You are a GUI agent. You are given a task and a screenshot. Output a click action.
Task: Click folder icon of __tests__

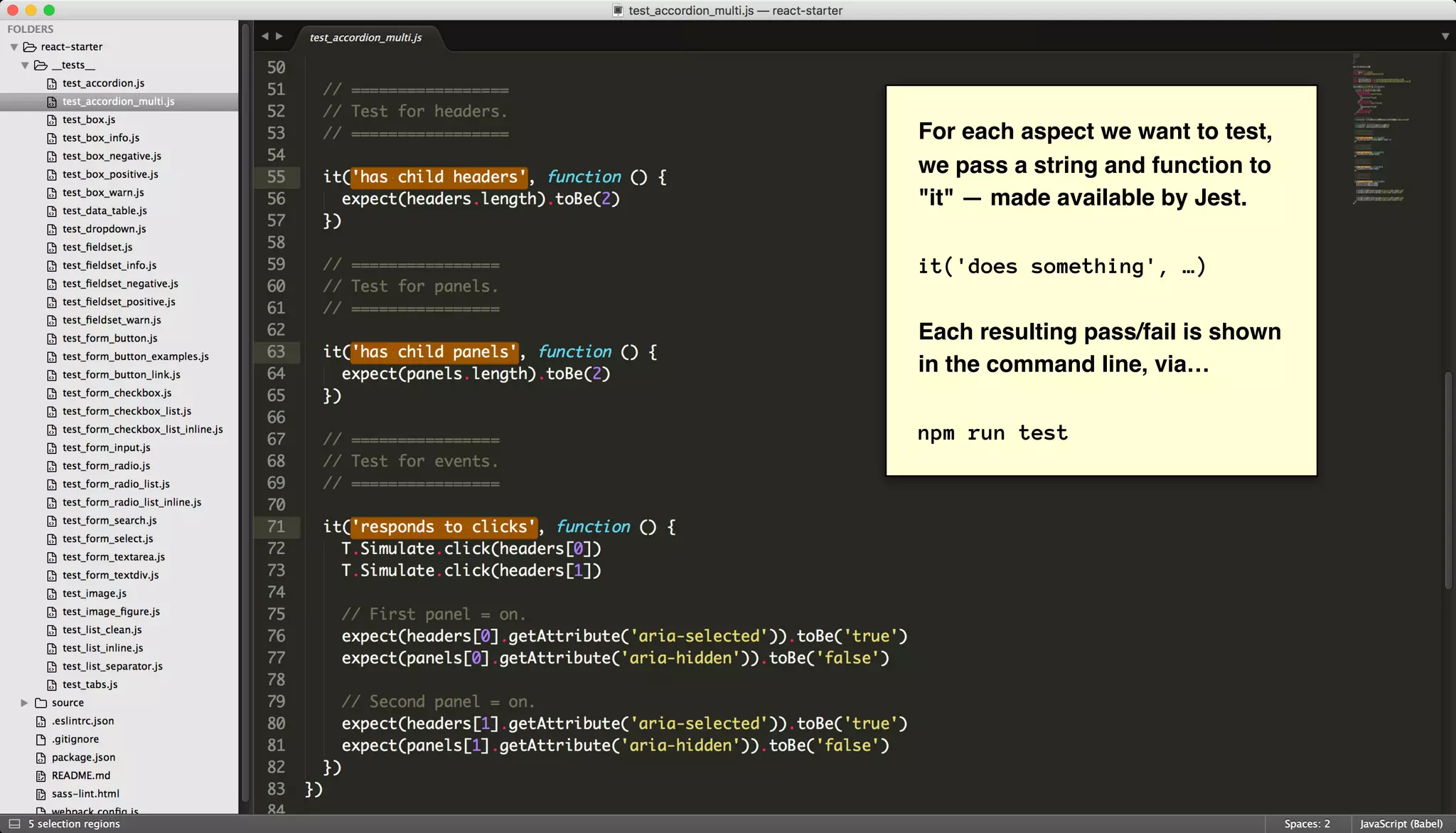pos(41,65)
